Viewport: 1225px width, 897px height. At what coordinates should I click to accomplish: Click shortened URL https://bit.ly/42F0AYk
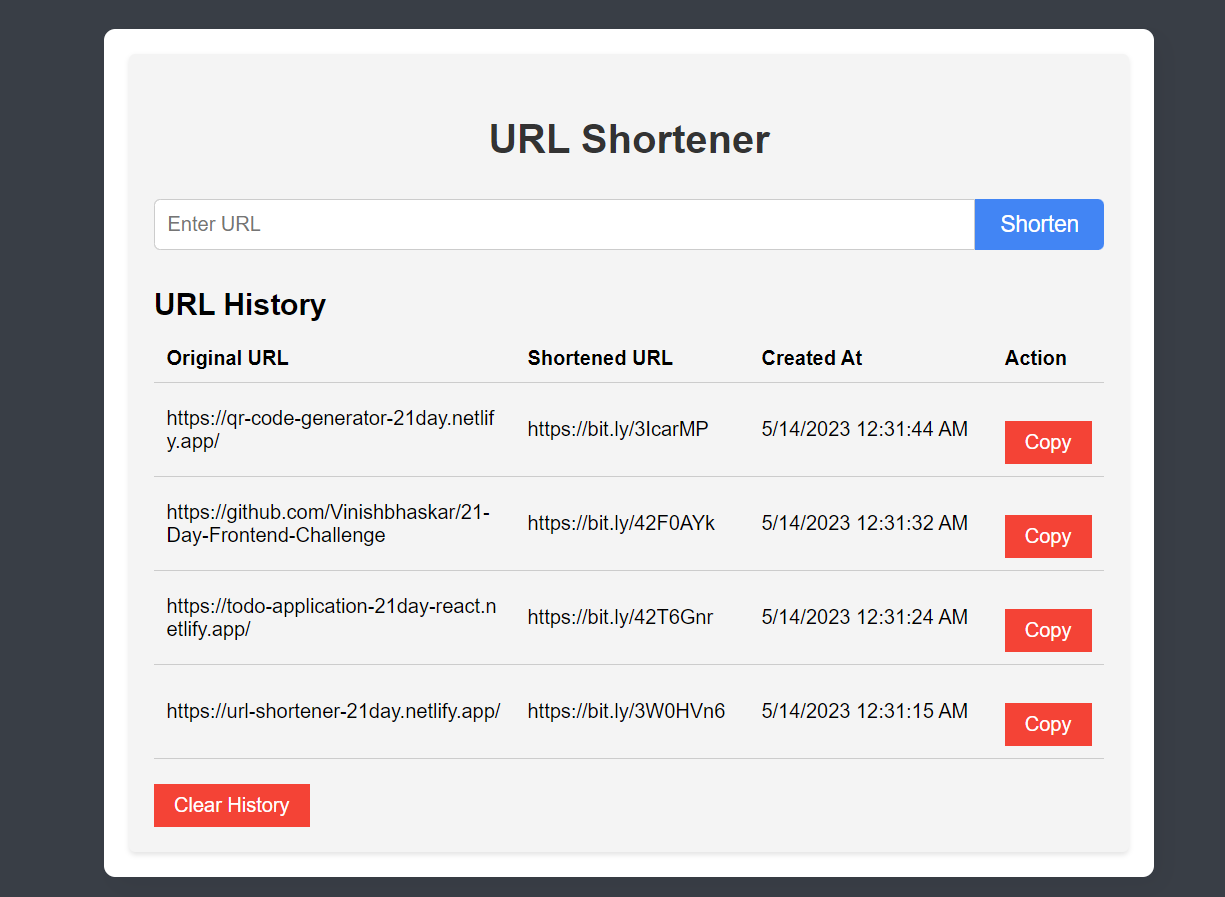[621, 523]
